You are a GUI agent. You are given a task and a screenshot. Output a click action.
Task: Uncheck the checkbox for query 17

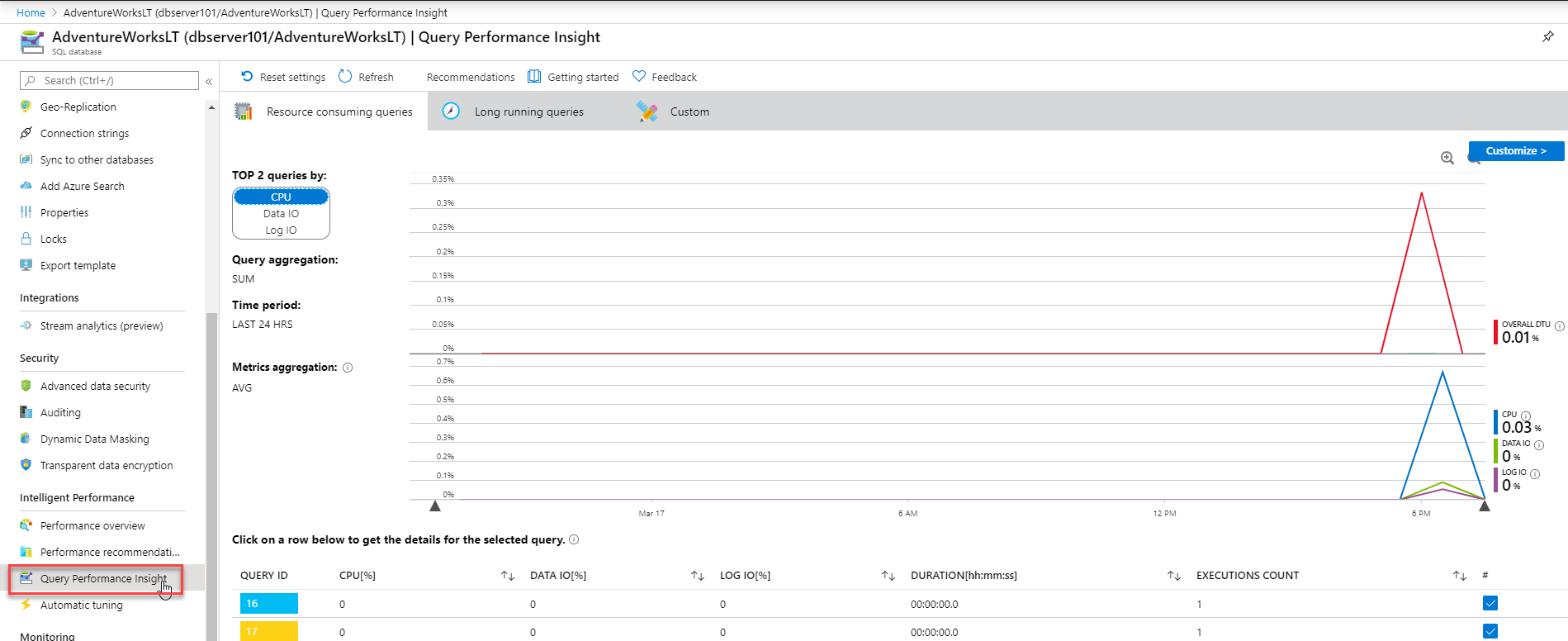tap(1490, 631)
